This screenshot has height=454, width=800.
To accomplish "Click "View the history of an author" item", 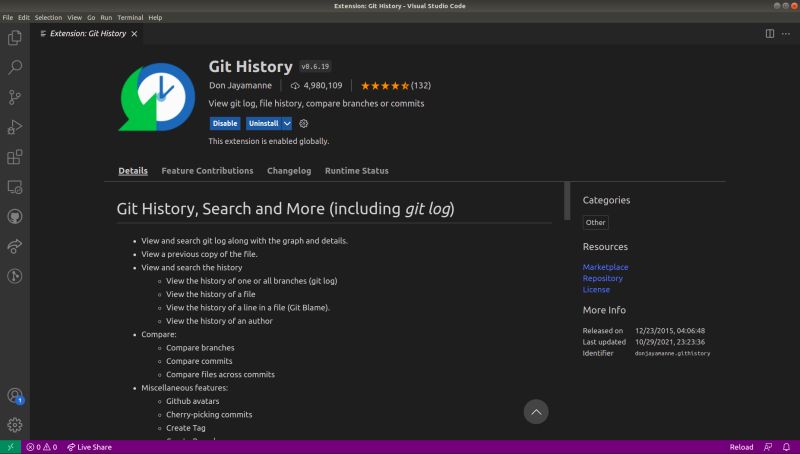I will [219, 321].
